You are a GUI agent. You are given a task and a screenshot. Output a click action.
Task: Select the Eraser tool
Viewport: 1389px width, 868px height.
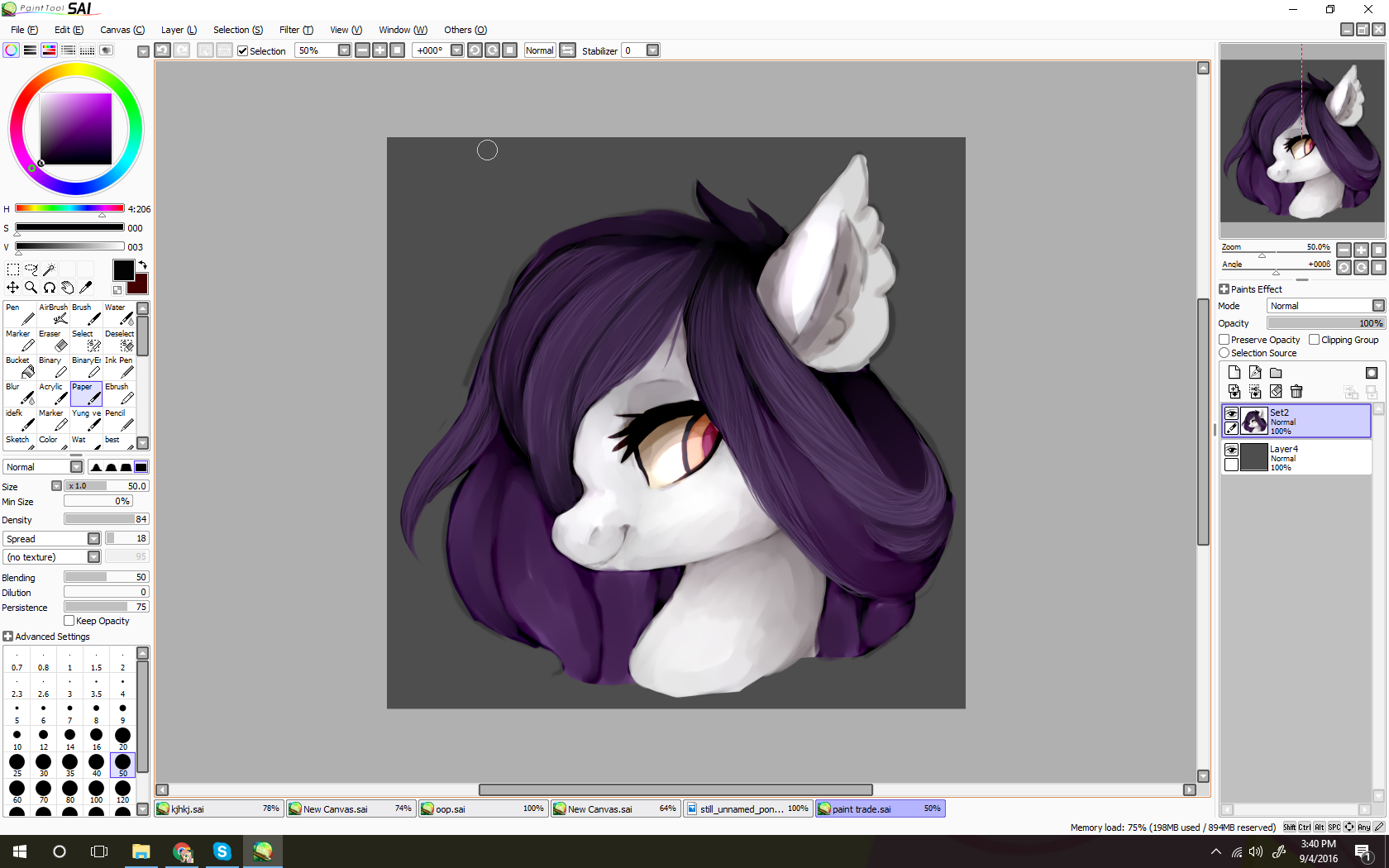(54, 341)
